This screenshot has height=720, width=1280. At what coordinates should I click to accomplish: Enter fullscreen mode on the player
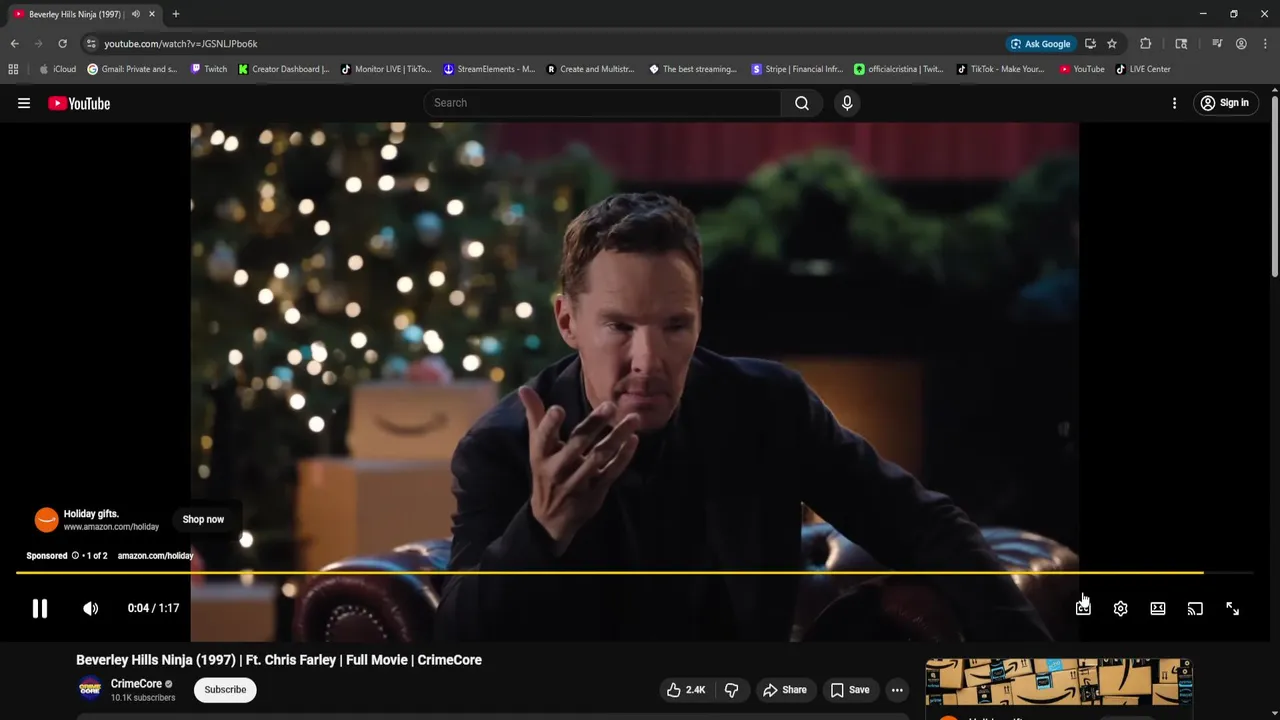tap(1232, 608)
